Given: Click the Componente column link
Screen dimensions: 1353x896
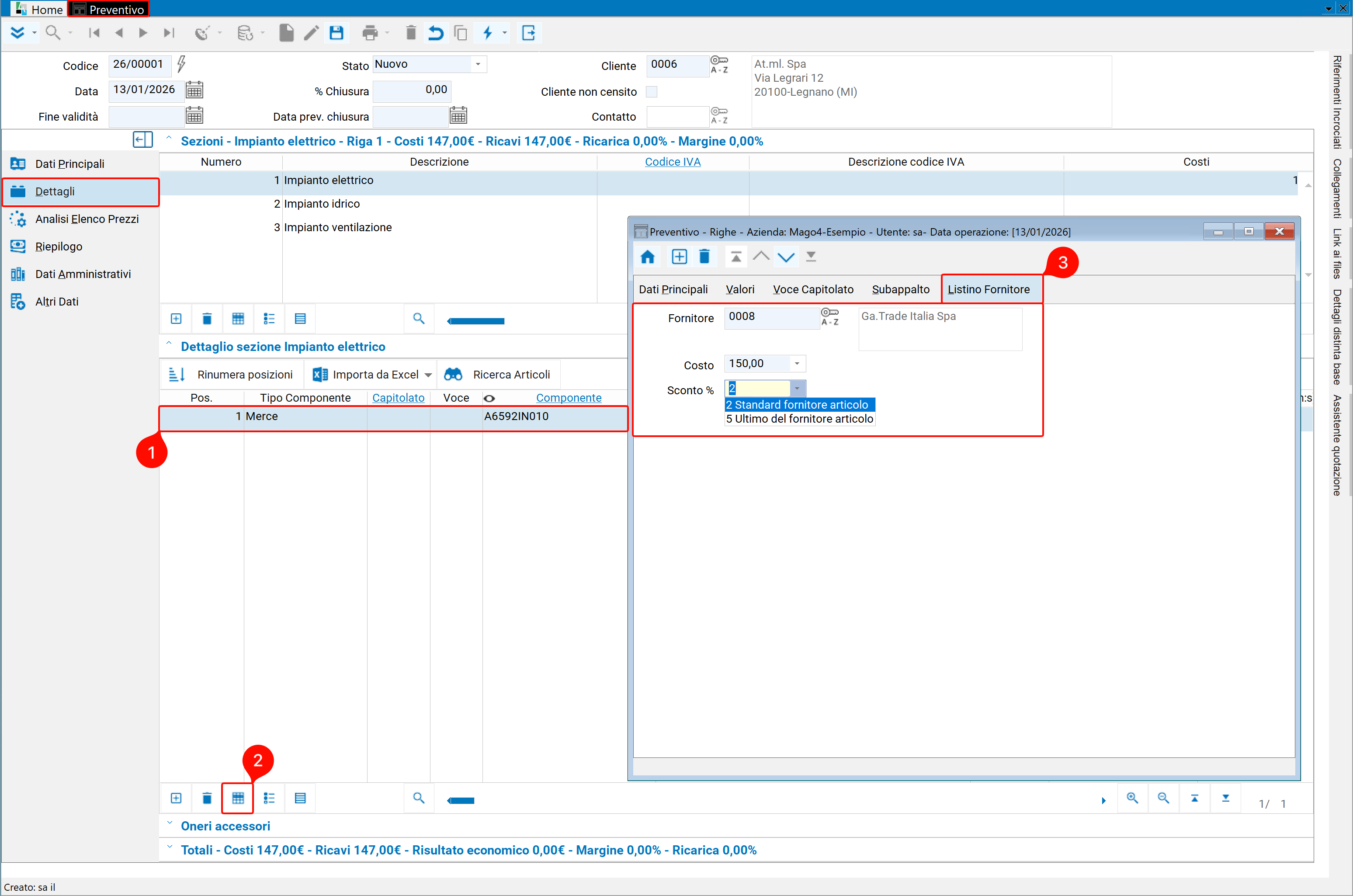Looking at the screenshot, I should tap(569, 398).
